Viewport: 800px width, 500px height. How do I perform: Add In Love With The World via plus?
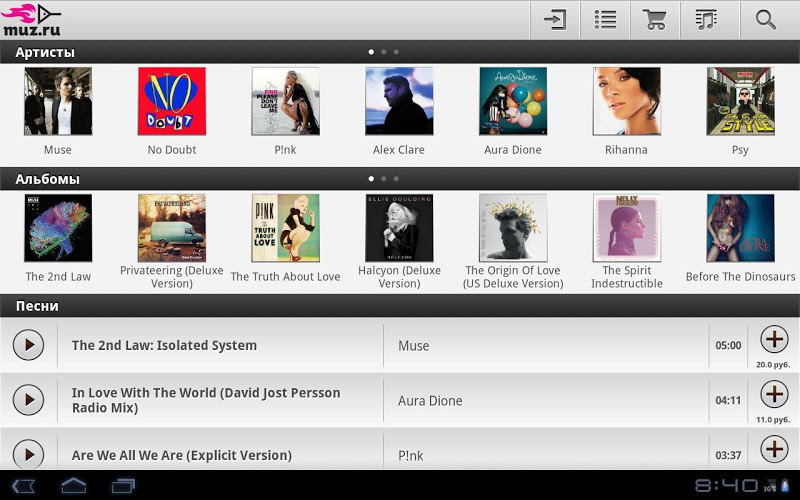(x=774, y=394)
